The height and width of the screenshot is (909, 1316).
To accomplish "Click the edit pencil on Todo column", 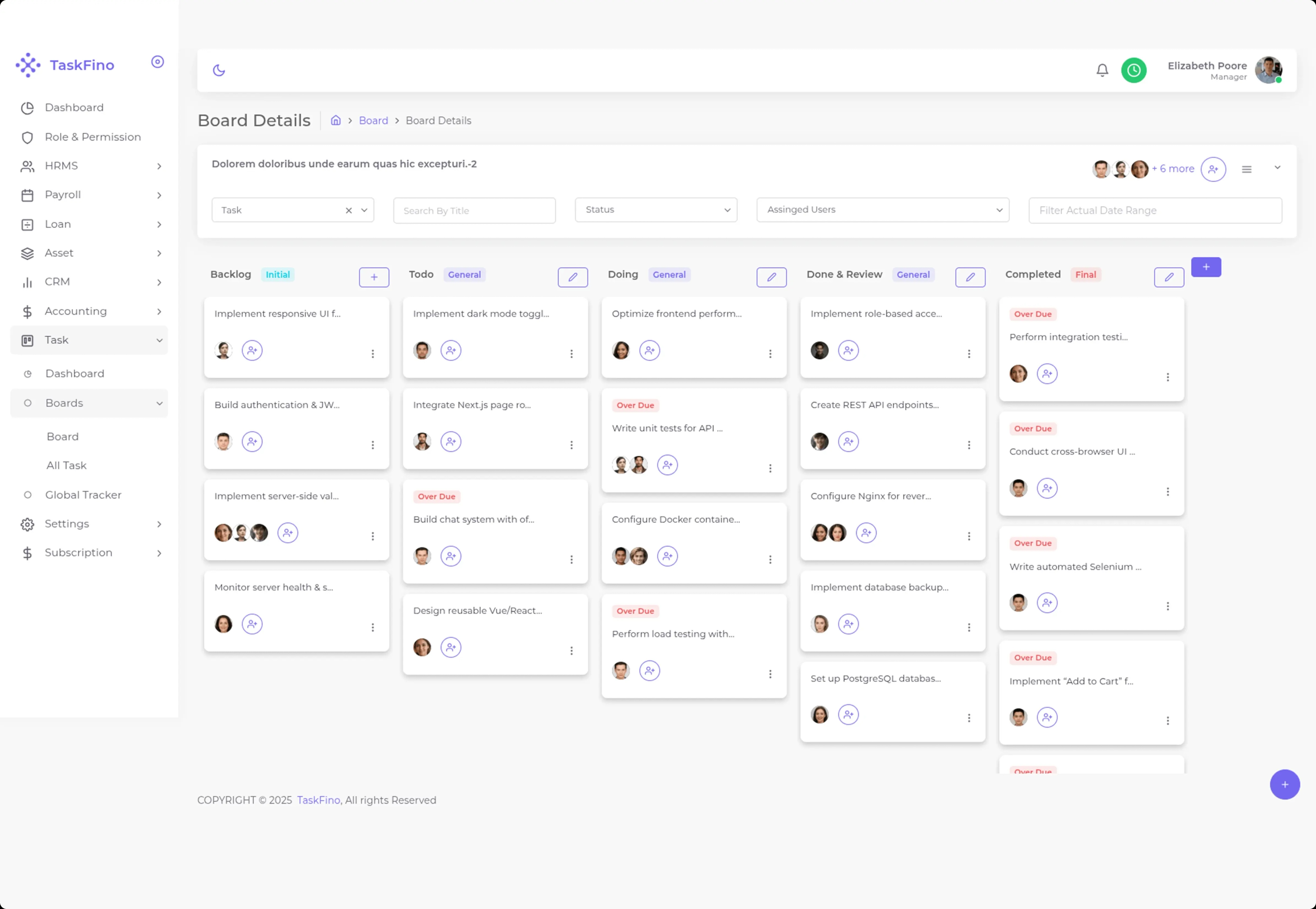I will click(x=573, y=277).
